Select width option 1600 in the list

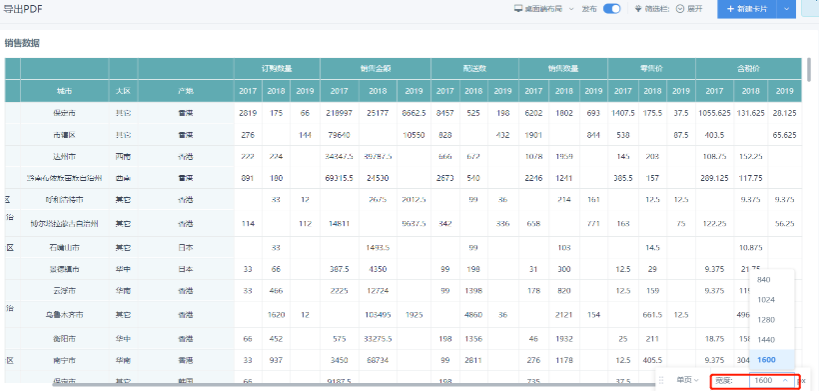tap(771, 360)
